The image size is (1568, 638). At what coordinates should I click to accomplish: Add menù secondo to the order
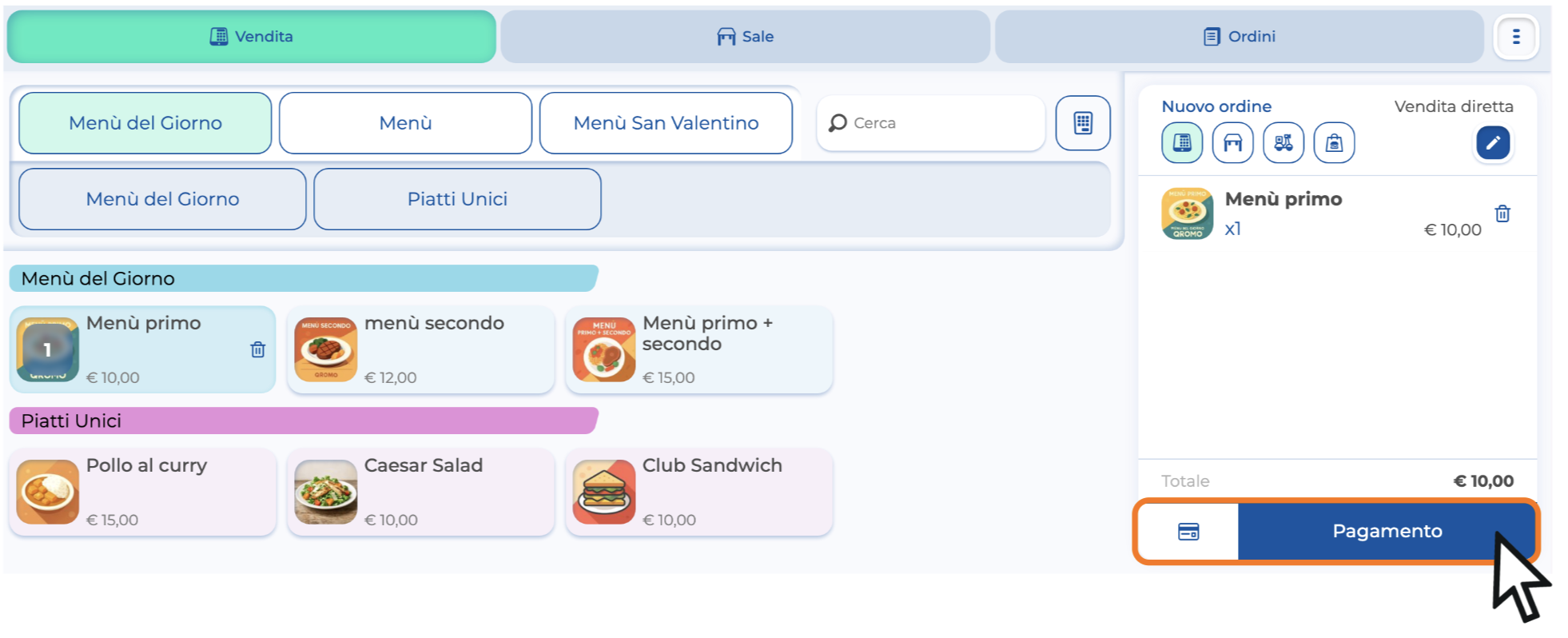pyautogui.click(x=420, y=349)
